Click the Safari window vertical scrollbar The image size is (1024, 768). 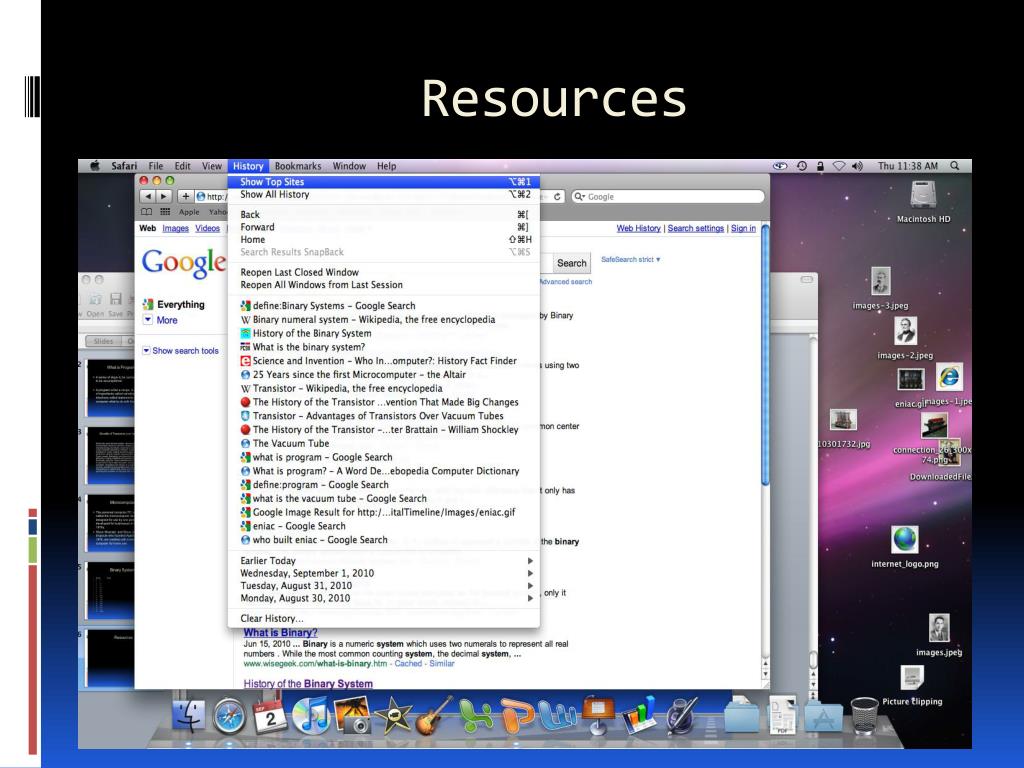click(x=765, y=355)
